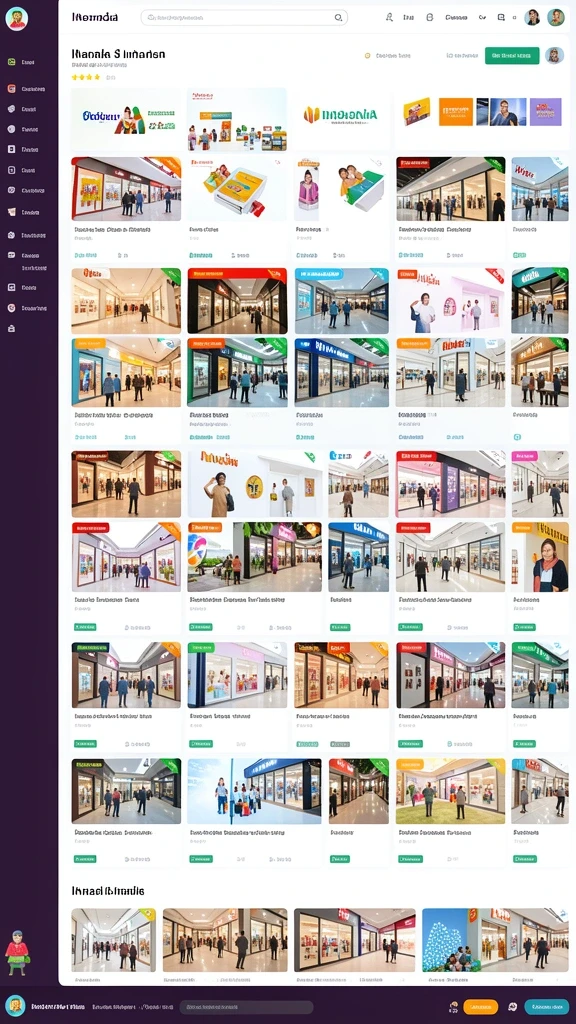Image resolution: width=576 pixels, height=1024 pixels.
Task: Click the cartoon character figure low in the sidebar
Action: coord(17,953)
